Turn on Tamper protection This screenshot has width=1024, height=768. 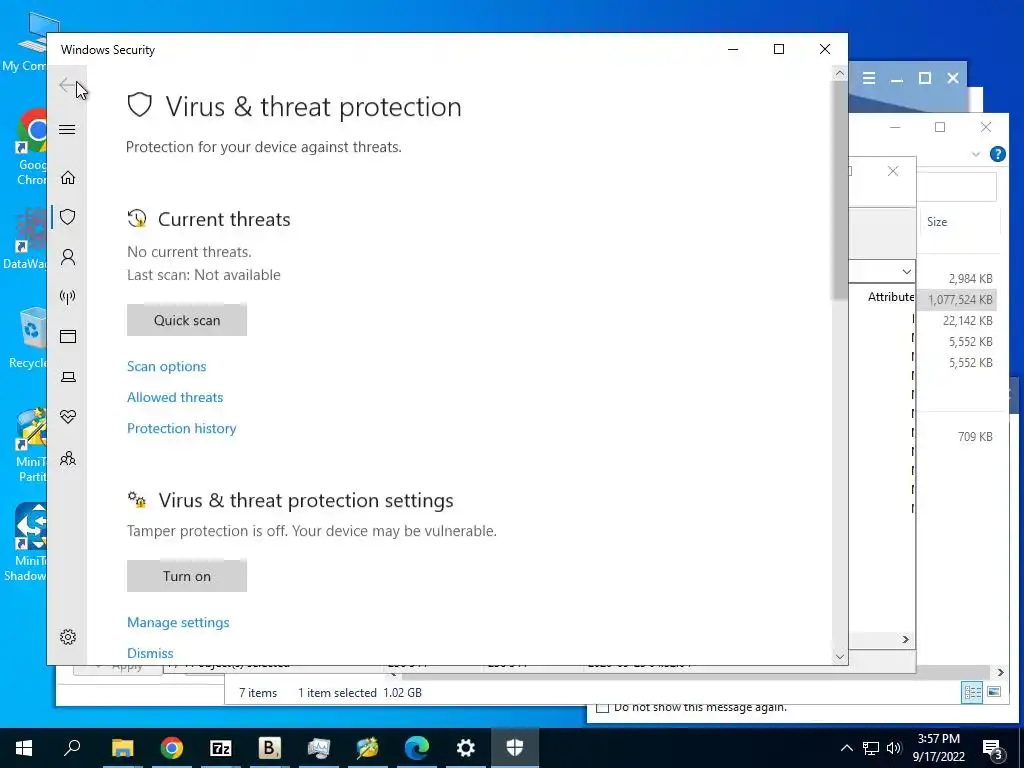[x=187, y=576]
